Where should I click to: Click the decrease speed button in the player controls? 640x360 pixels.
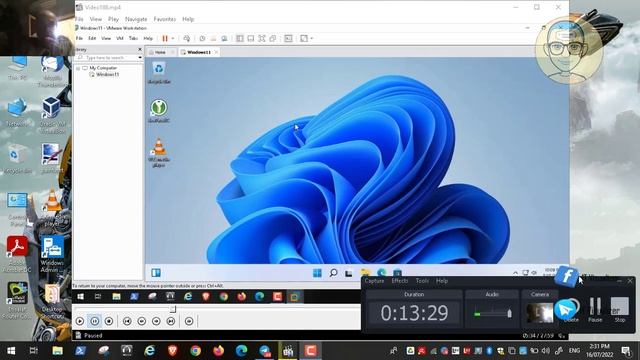pyautogui.click(x=142, y=322)
